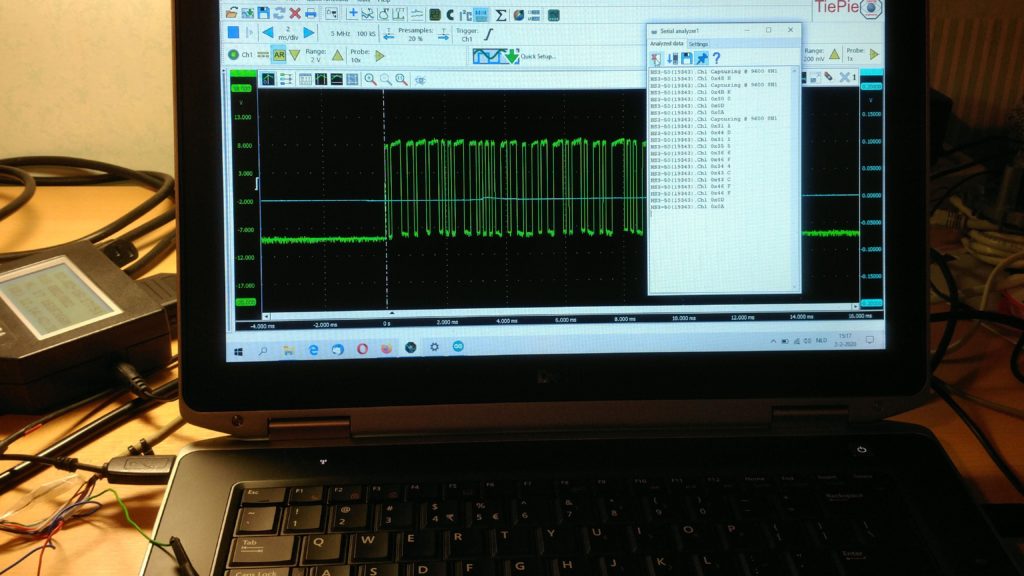
Task: Click the tree-structure icon in graph toolbar
Action: tap(286, 79)
